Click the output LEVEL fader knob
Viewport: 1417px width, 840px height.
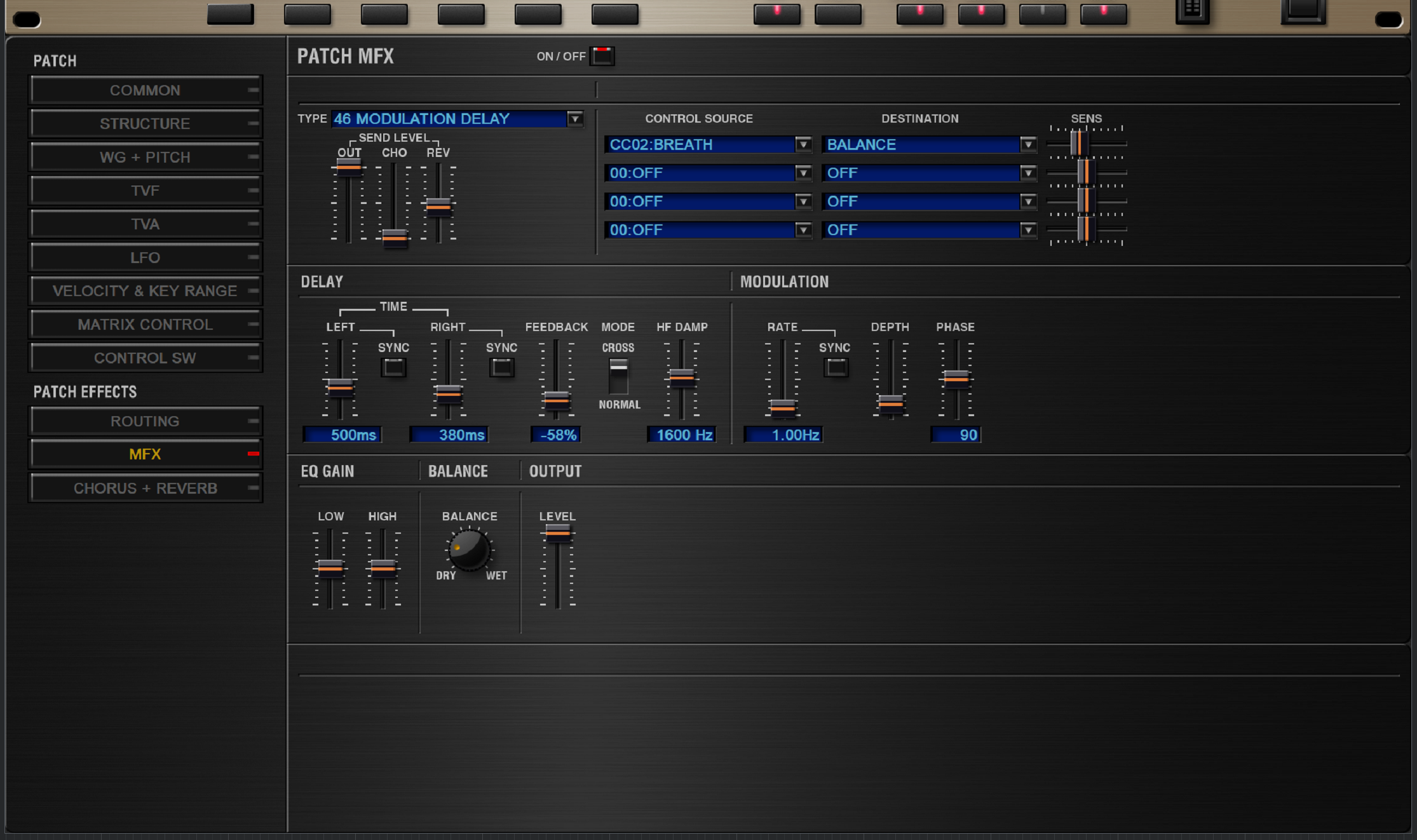558,532
